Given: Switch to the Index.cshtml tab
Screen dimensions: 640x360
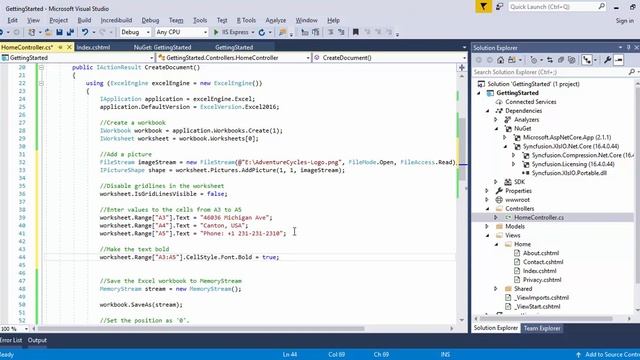Looking at the screenshot, I should point(93,47).
